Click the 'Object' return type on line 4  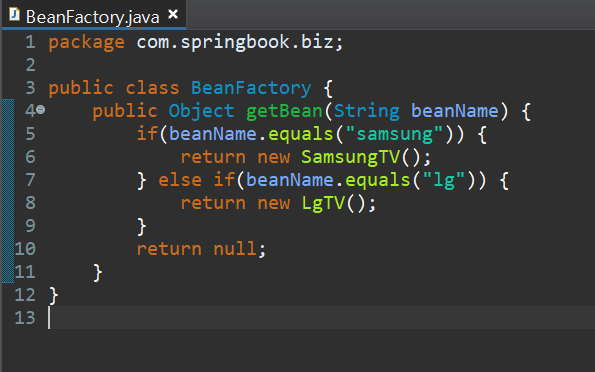pyautogui.click(x=201, y=111)
